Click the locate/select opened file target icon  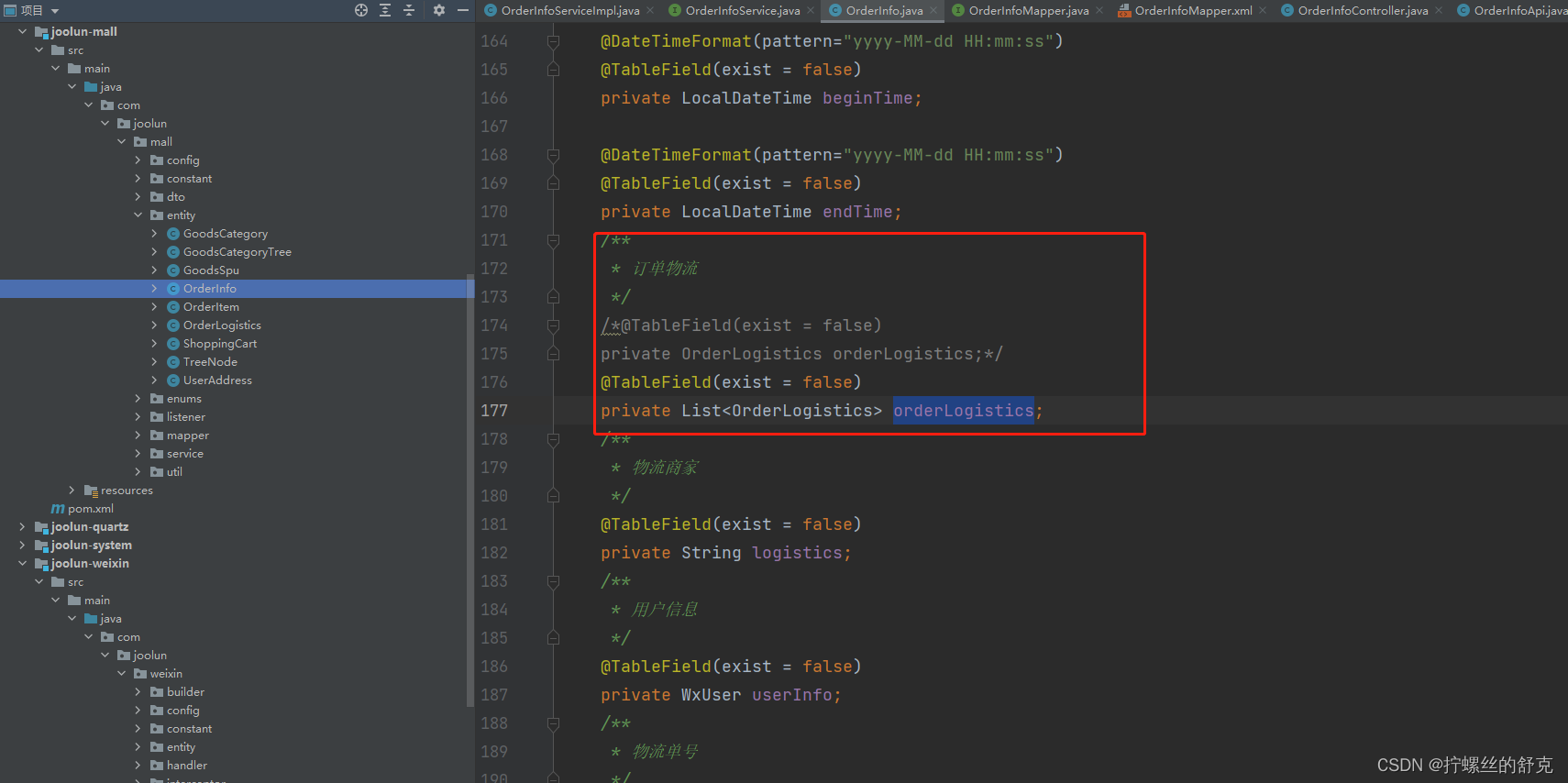coord(361,10)
